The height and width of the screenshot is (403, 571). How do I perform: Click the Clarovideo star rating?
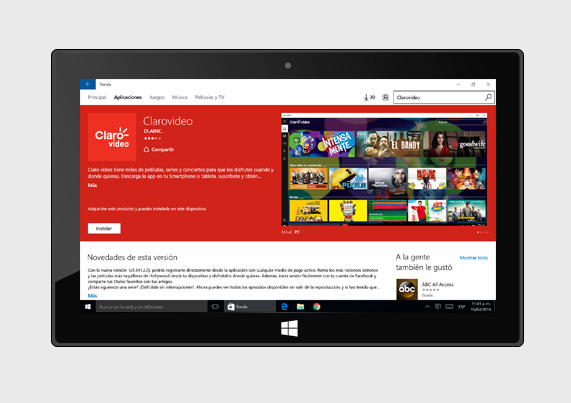pyautogui.click(x=152, y=138)
